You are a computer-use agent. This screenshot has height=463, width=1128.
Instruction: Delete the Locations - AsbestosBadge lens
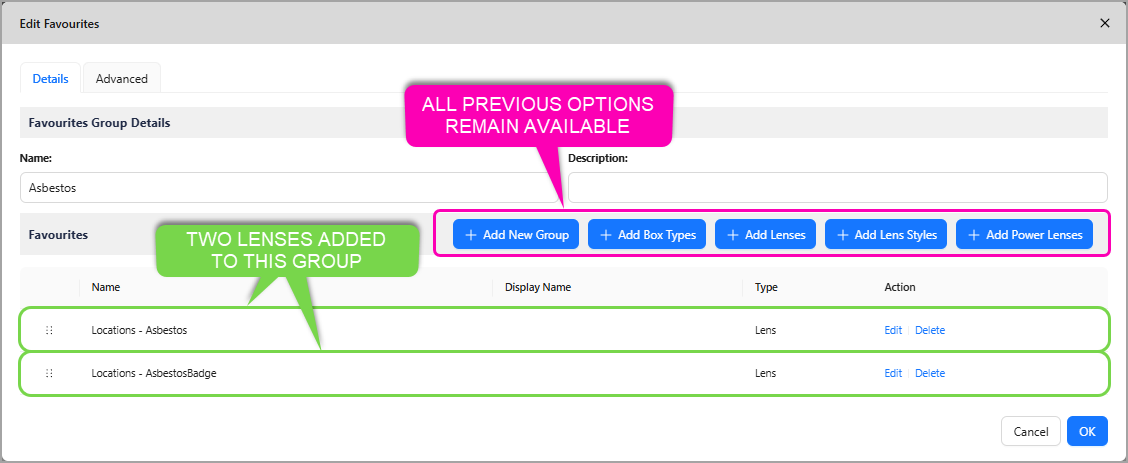929,373
